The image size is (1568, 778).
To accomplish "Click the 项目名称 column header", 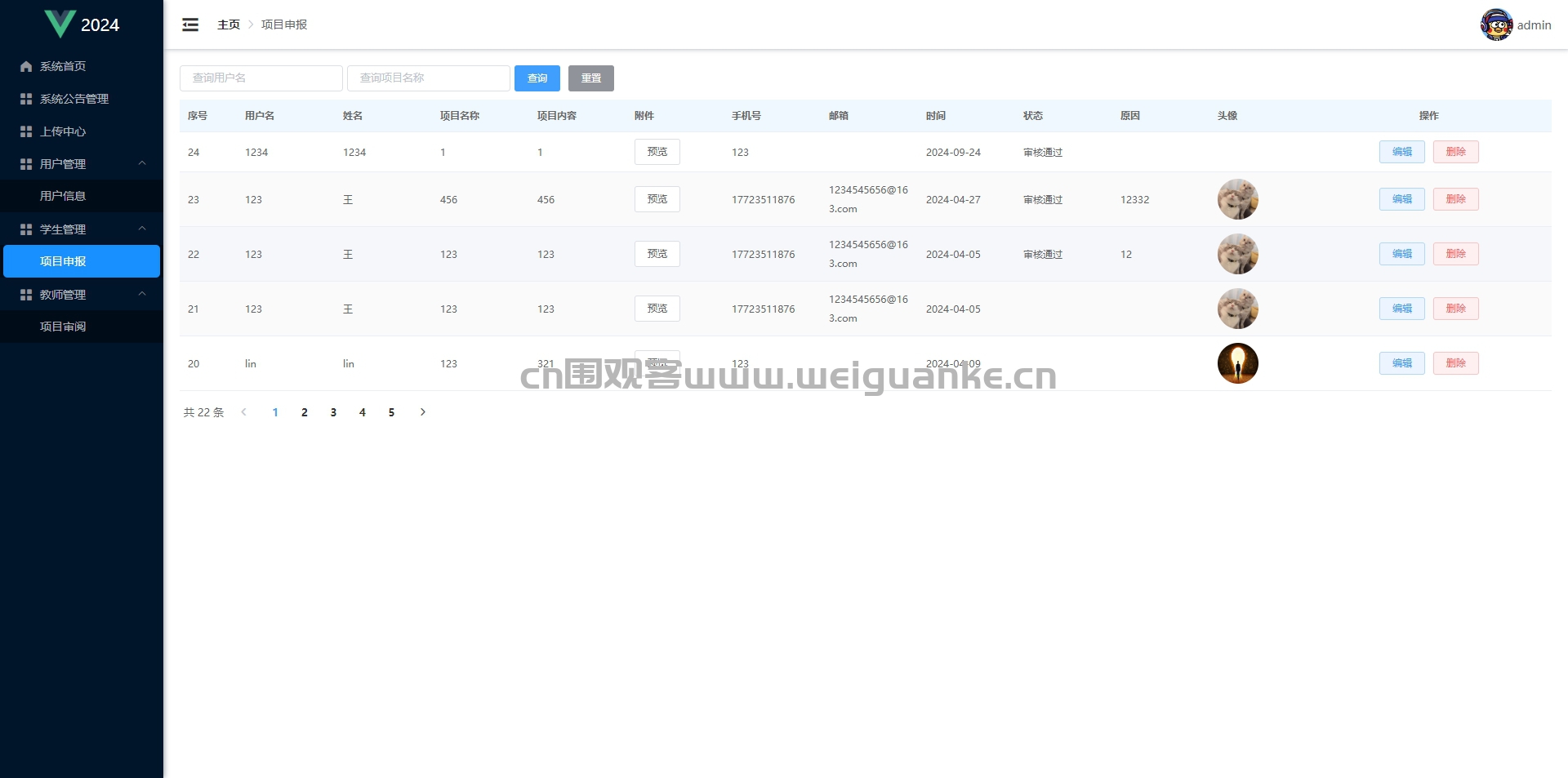I will pyautogui.click(x=460, y=116).
